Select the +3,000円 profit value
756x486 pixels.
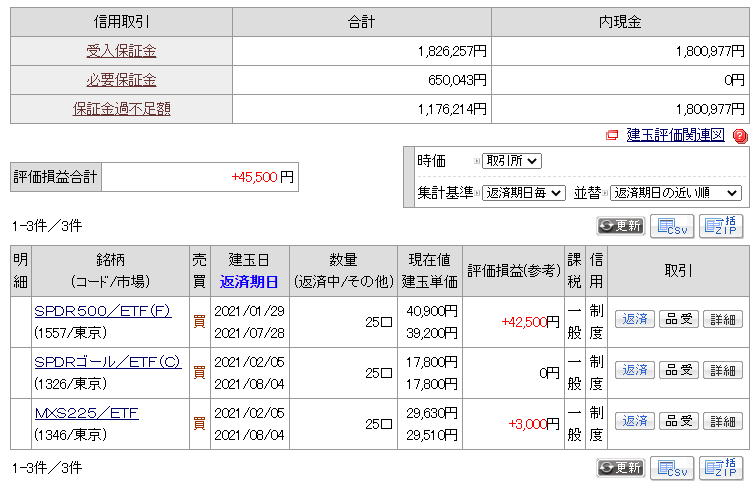point(534,424)
